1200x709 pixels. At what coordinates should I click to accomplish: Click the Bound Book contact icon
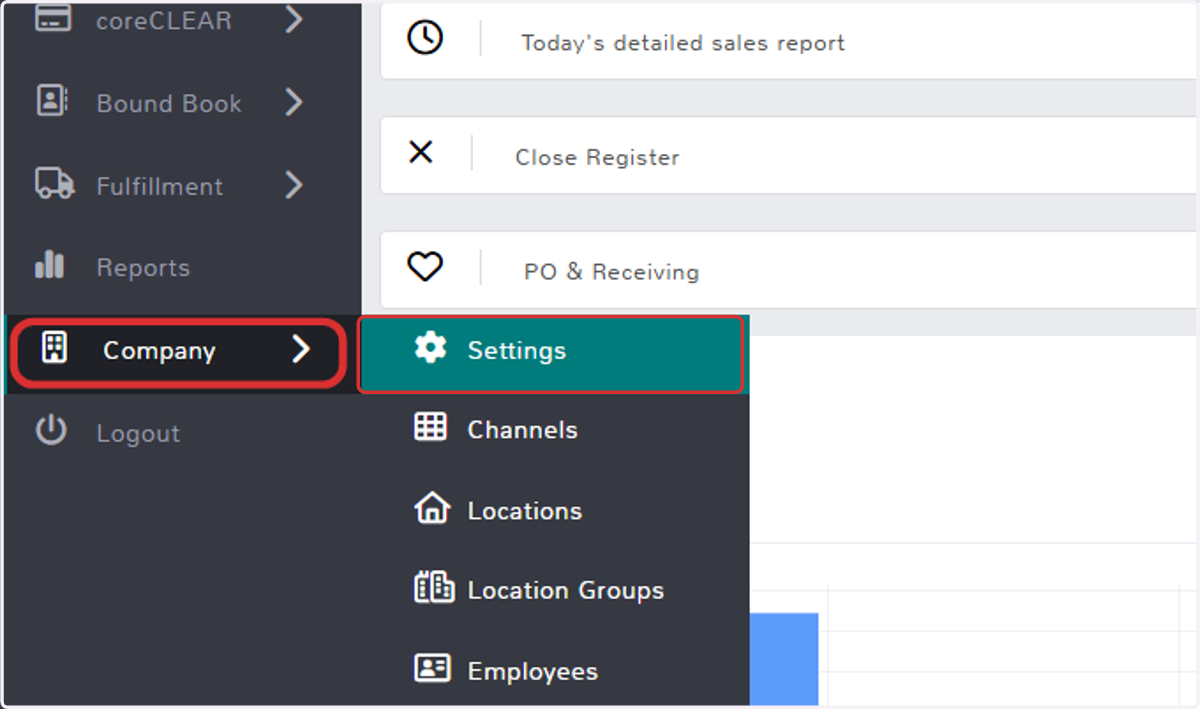click(52, 101)
